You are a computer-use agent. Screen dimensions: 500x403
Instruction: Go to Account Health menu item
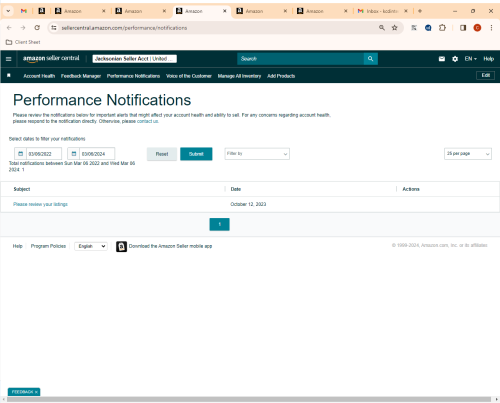coord(39,76)
